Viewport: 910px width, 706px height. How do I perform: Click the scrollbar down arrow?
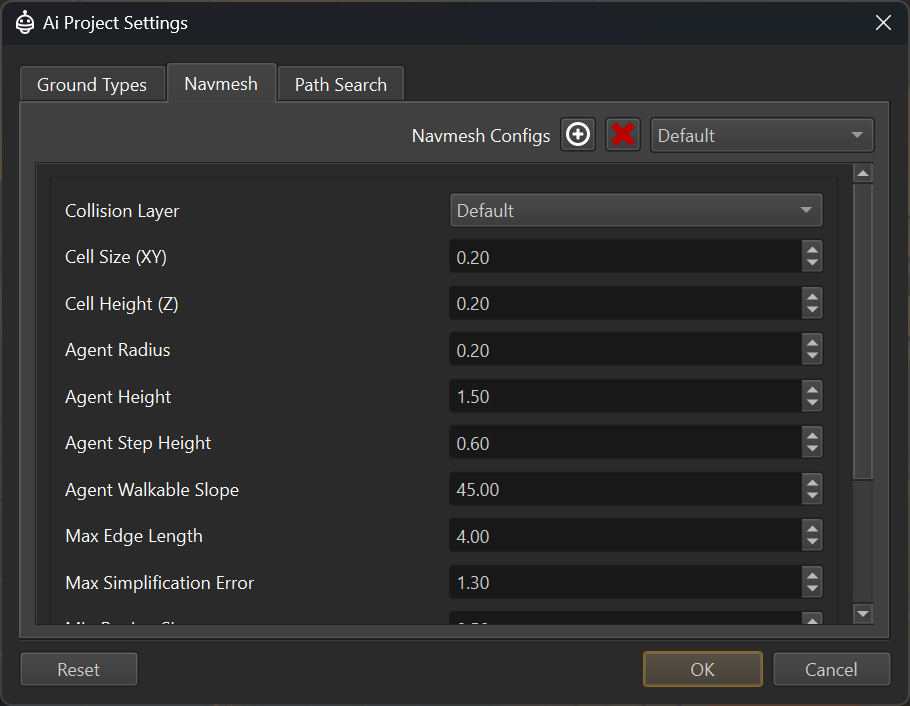point(863,613)
